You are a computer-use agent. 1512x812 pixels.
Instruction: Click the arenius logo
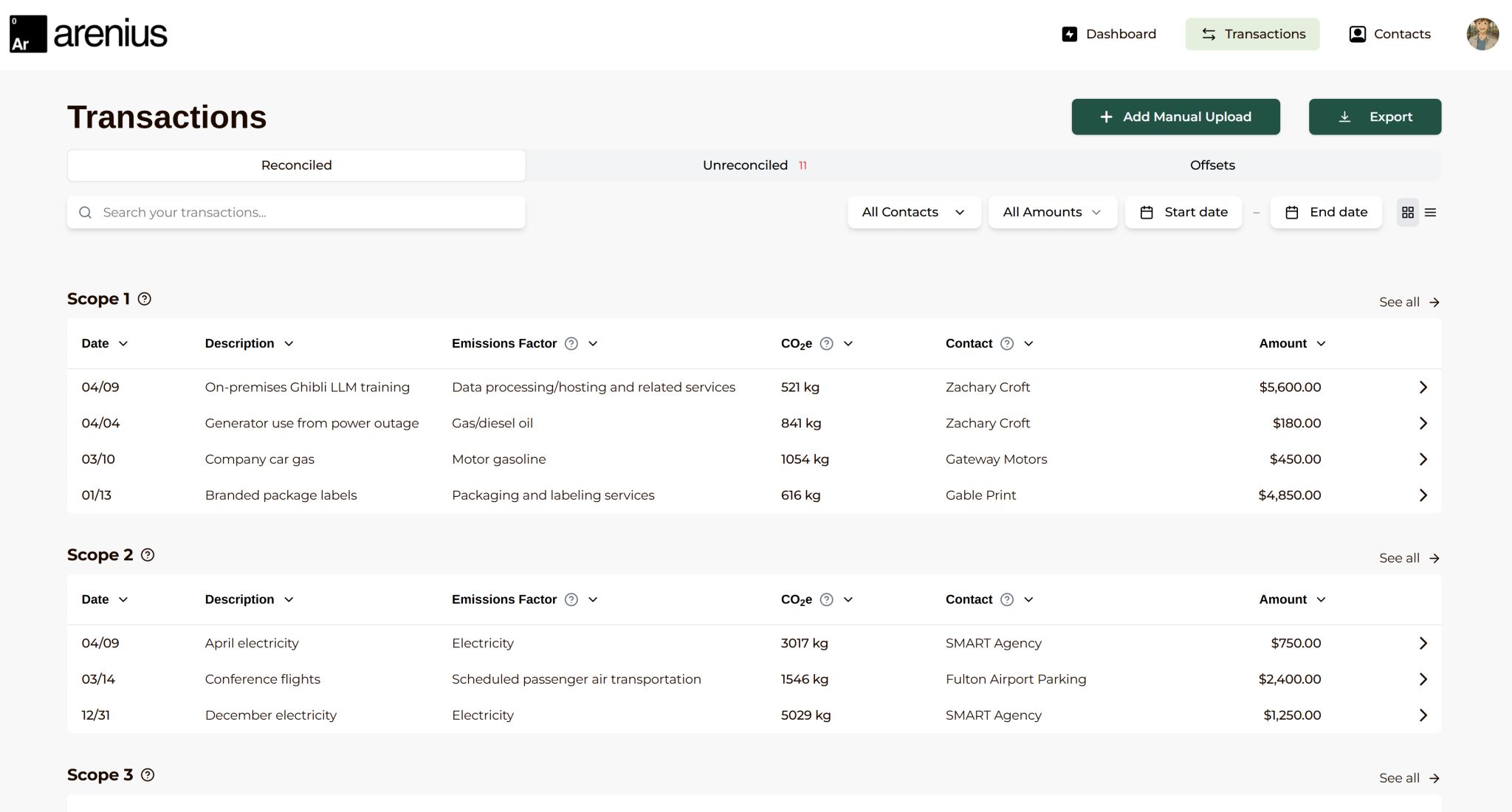(89, 33)
